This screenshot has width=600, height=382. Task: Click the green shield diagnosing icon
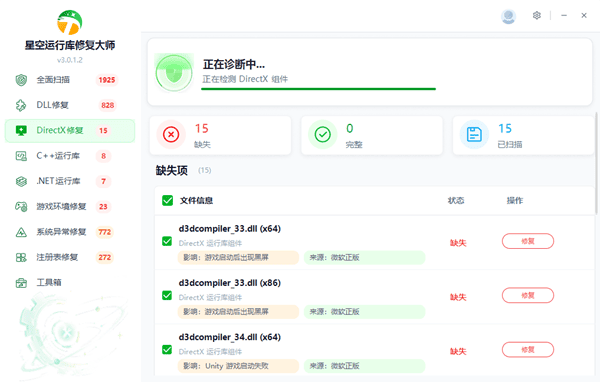pyautogui.click(x=174, y=73)
